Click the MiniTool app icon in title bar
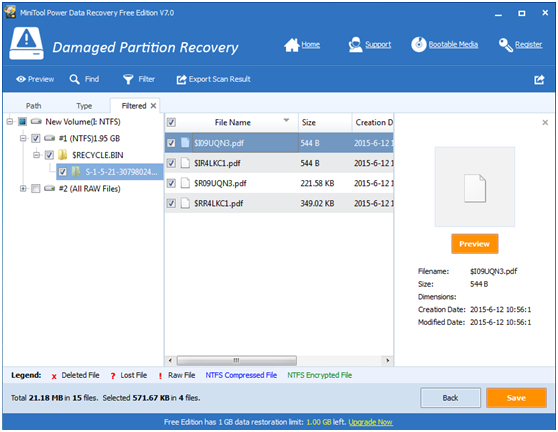 point(10,12)
